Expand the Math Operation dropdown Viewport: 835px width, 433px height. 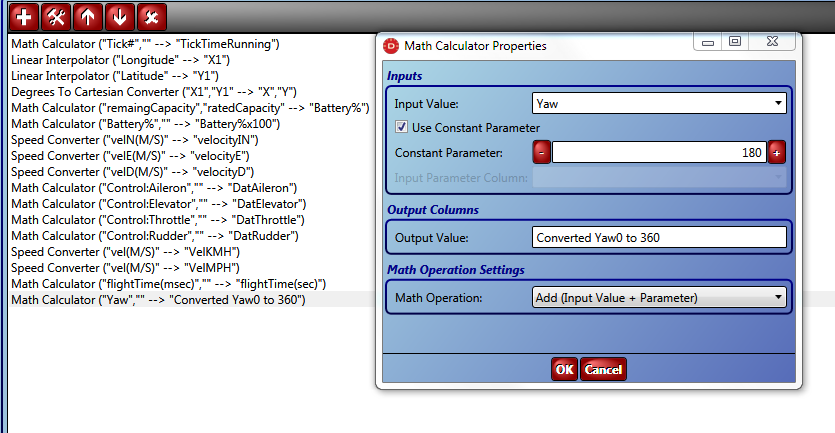(x=659, y=297)
